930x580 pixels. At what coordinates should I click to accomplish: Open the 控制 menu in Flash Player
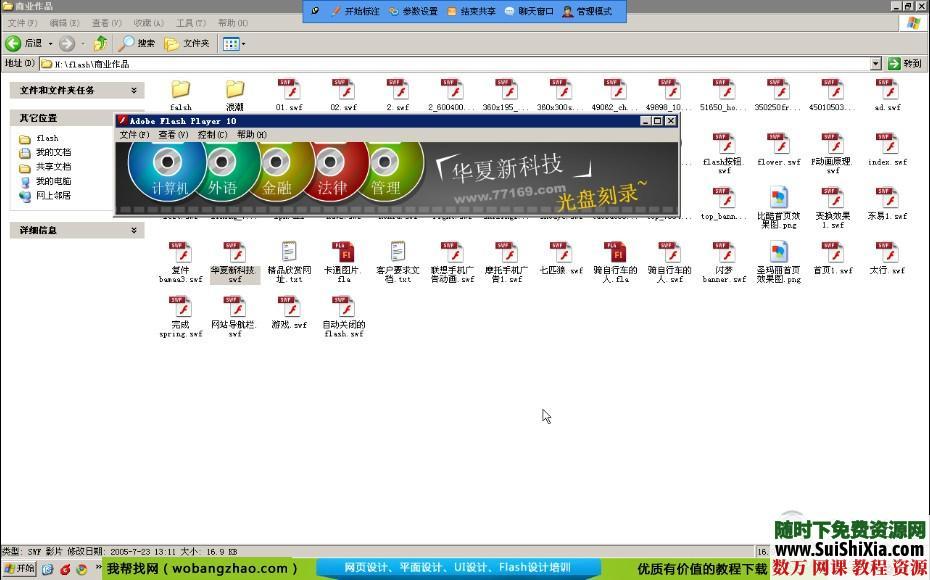click(212, 134)
